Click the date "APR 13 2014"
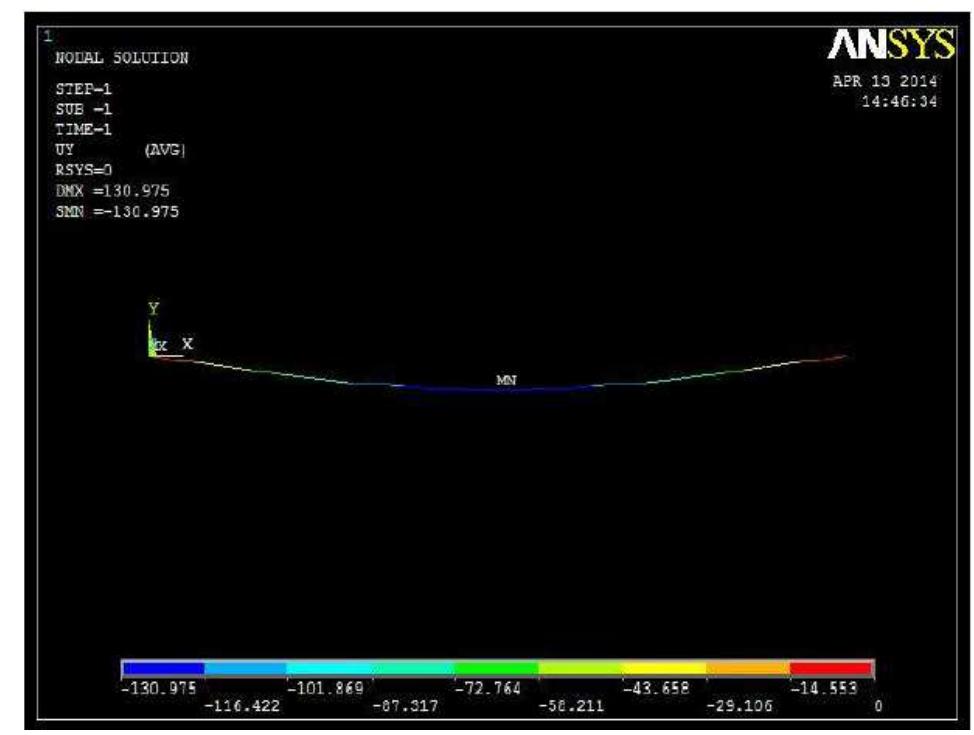The width and height of the screenshot is (974, 735). pyautogui.click(x=885, y=81)
